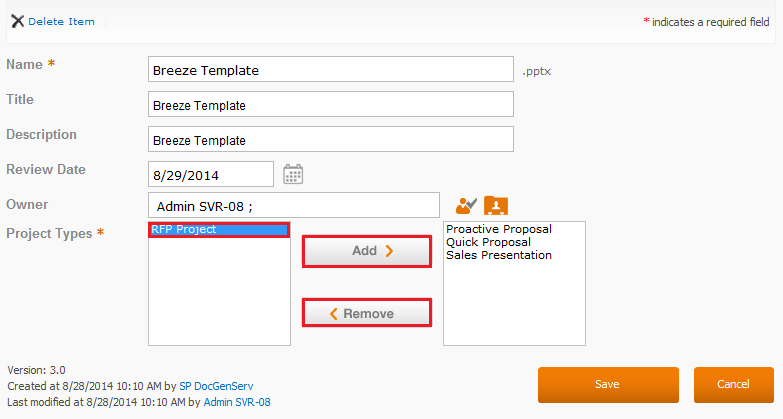This screenshot has height=419, width=783.
Task: Select RFP Project in the list
Action: pyautogui.click(x=219, y=229)
